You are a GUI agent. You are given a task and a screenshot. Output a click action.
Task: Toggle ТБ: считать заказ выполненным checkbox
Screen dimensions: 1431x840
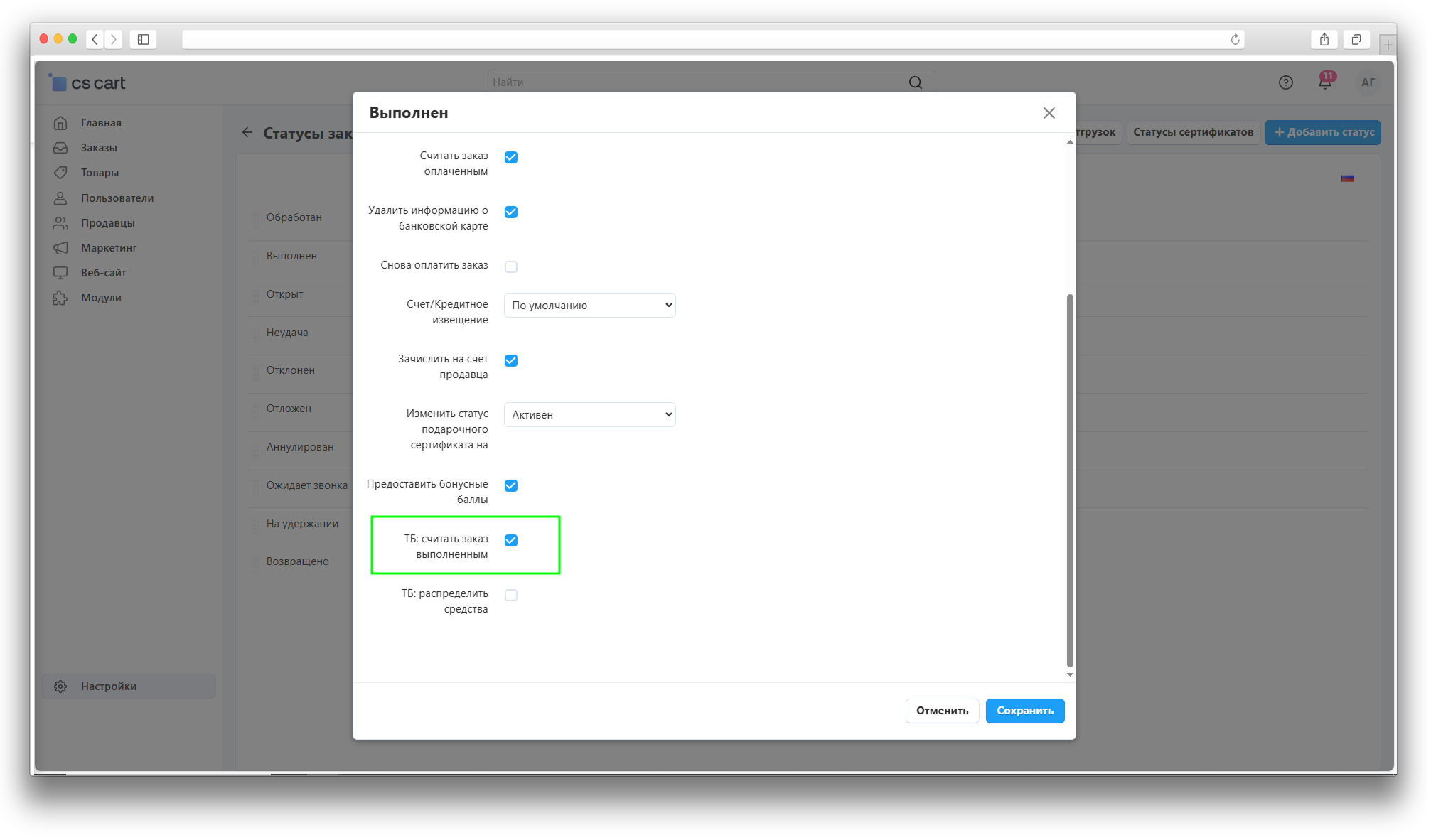[510, 540]
